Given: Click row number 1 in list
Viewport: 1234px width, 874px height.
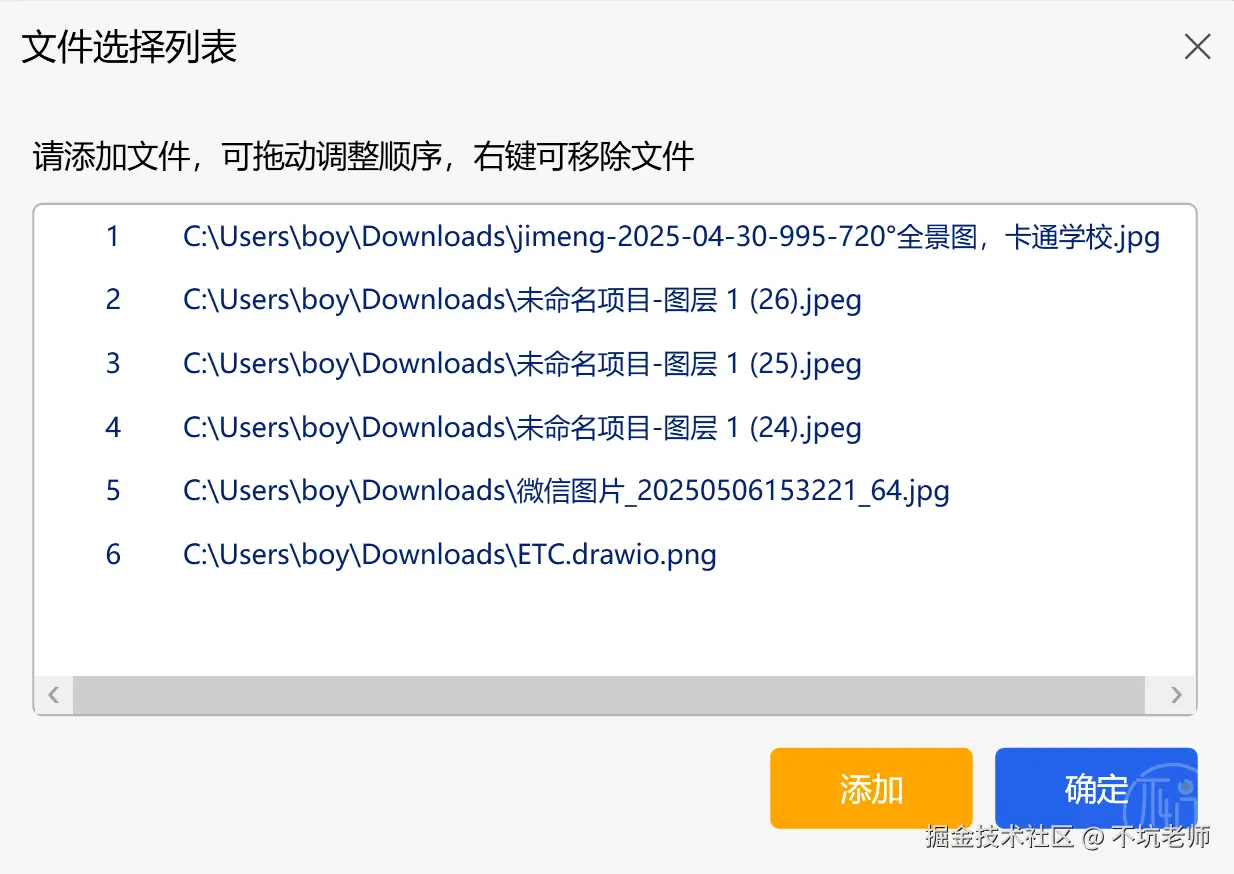Looking at the screenshot, I should click(x=113, y=237).
